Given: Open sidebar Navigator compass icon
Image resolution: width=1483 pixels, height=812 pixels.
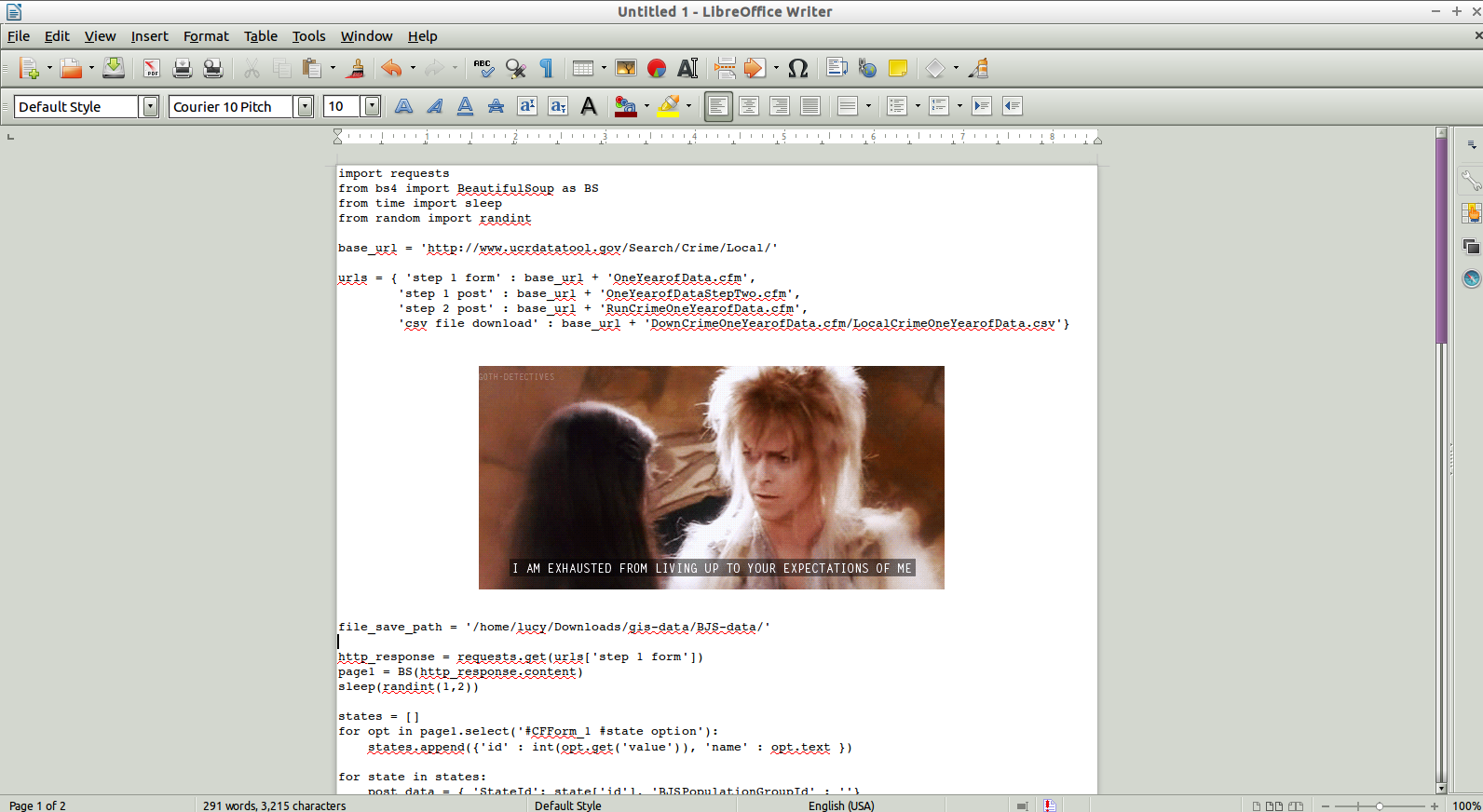Looking at the screenshot, I should click(x=1471, y=278).
